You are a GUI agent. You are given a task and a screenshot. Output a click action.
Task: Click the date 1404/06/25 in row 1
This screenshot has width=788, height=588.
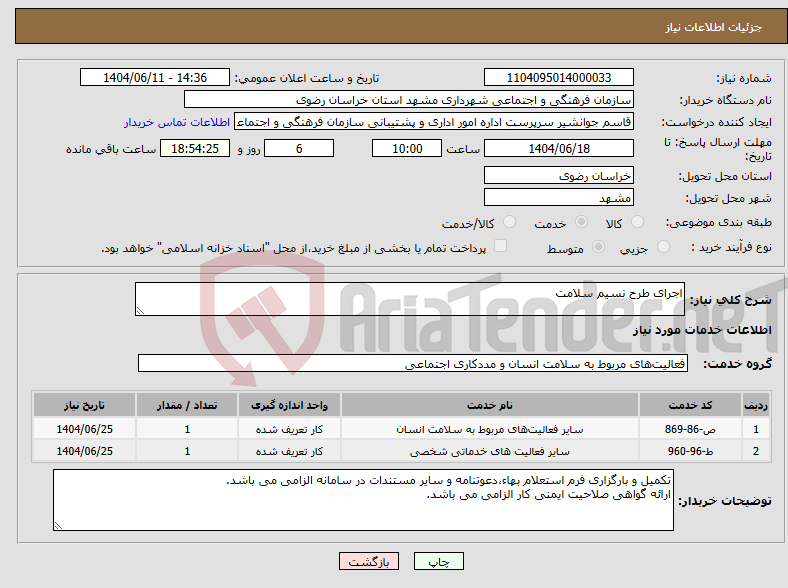[x=84, y=429]
